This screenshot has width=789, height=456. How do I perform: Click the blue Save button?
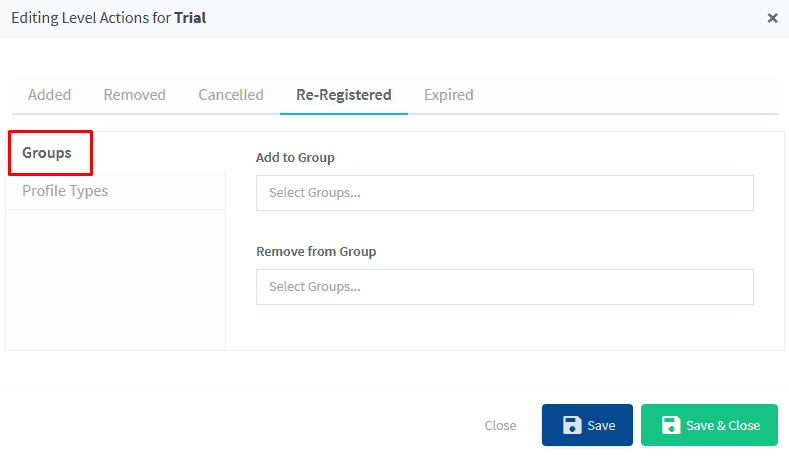(587, 425)
